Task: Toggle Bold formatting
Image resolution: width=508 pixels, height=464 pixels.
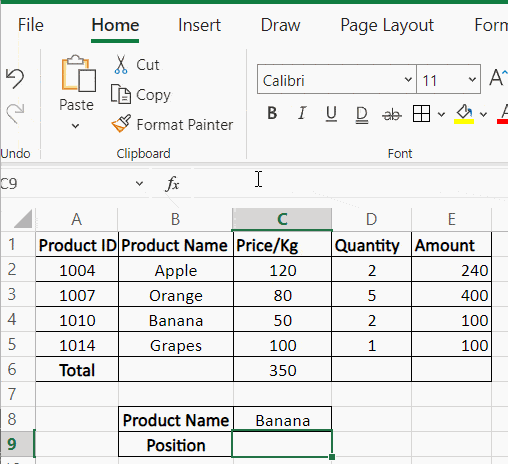Action: click(x=272, y=113)
